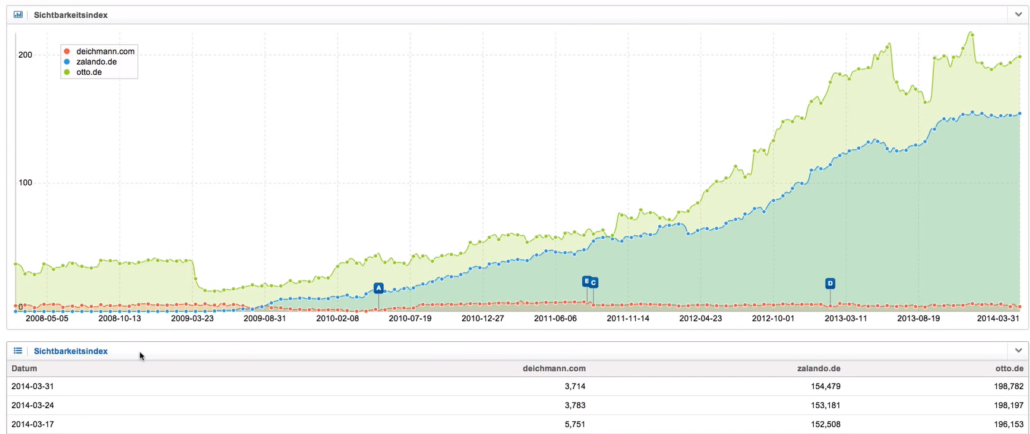Screen dimensions: 1030x434
Task: Click the deichmann.com table column header
Action: click(554, 368)
